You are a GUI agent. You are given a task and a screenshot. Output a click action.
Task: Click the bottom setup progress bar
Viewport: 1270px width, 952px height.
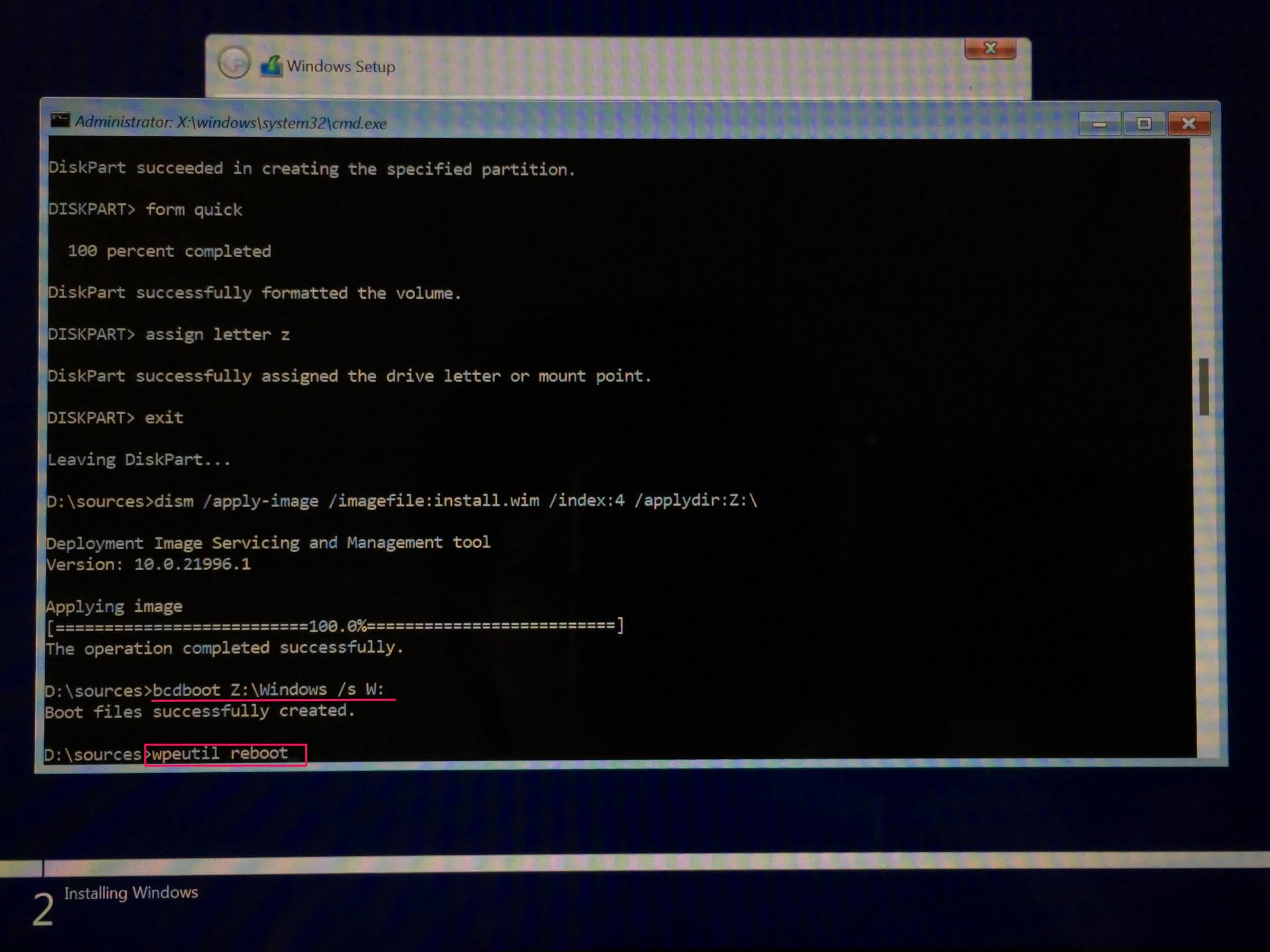(x=635, y=863)
